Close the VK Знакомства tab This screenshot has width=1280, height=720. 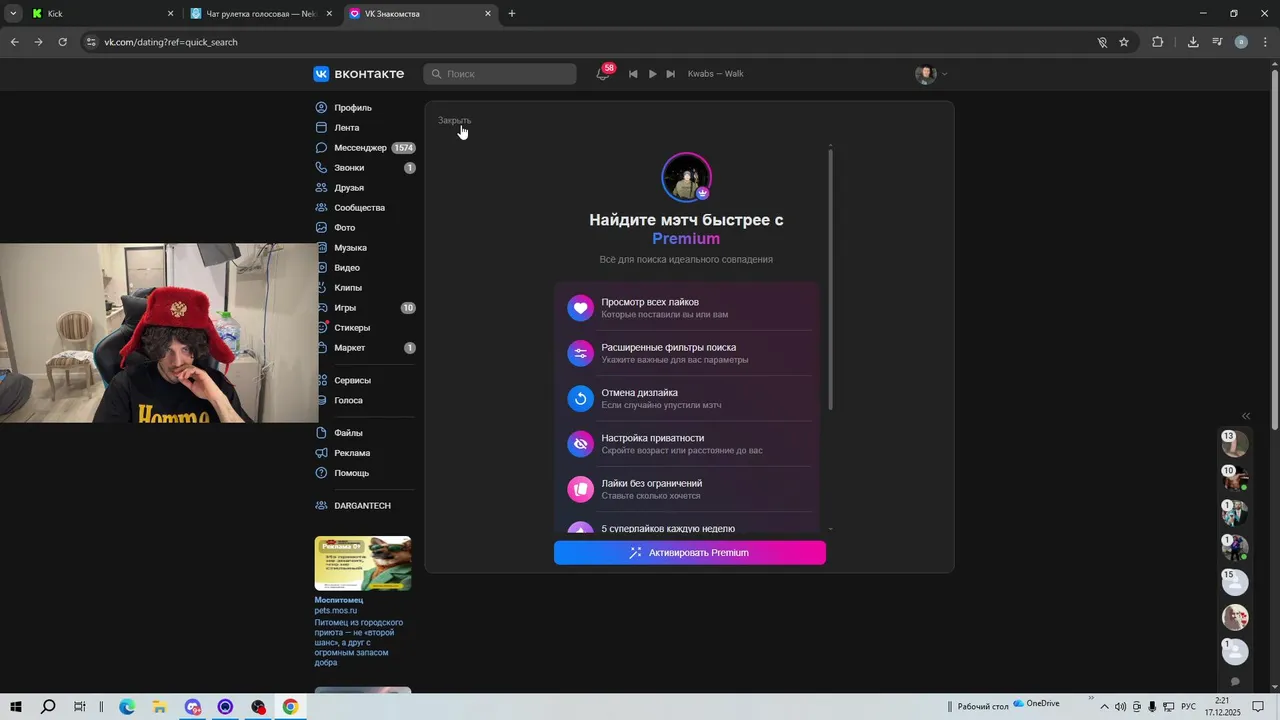(x=488, y=14)
